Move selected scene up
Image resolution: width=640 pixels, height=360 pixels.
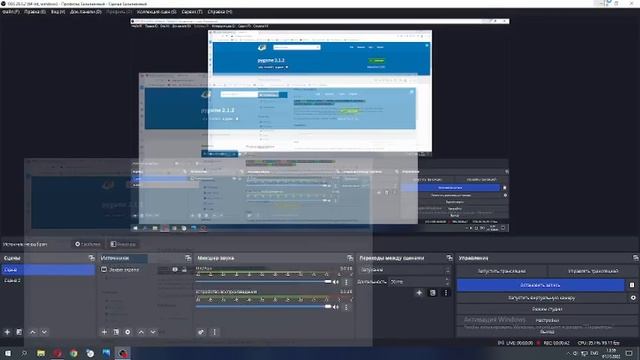[33, 332]
